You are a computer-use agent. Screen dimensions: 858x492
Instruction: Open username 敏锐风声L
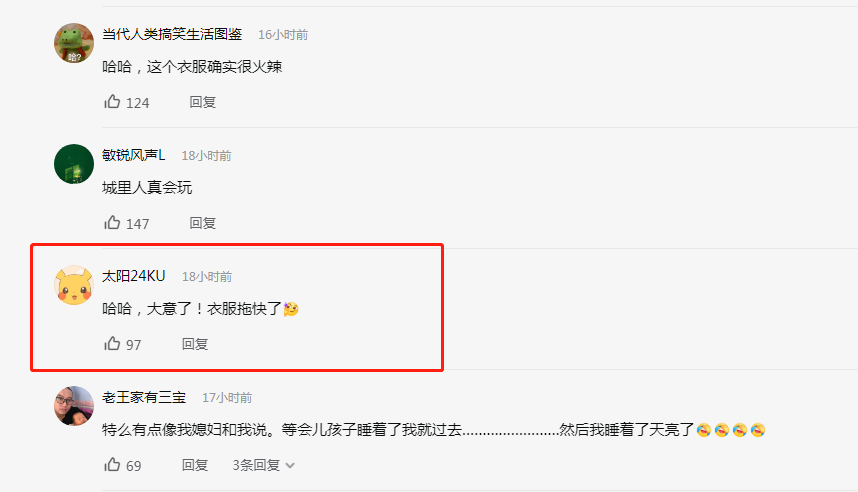point(134,155)
